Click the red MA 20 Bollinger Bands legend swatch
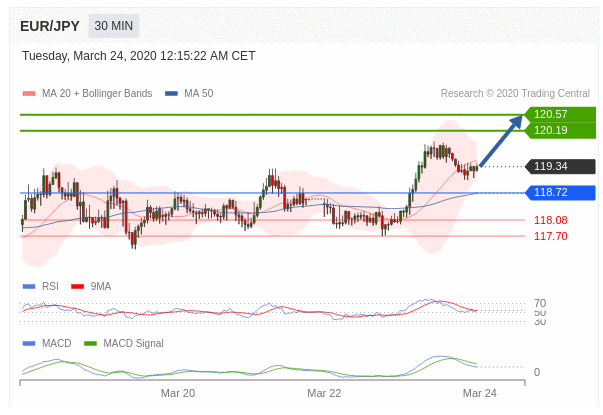The image size is (603, 415). point(29,93)
